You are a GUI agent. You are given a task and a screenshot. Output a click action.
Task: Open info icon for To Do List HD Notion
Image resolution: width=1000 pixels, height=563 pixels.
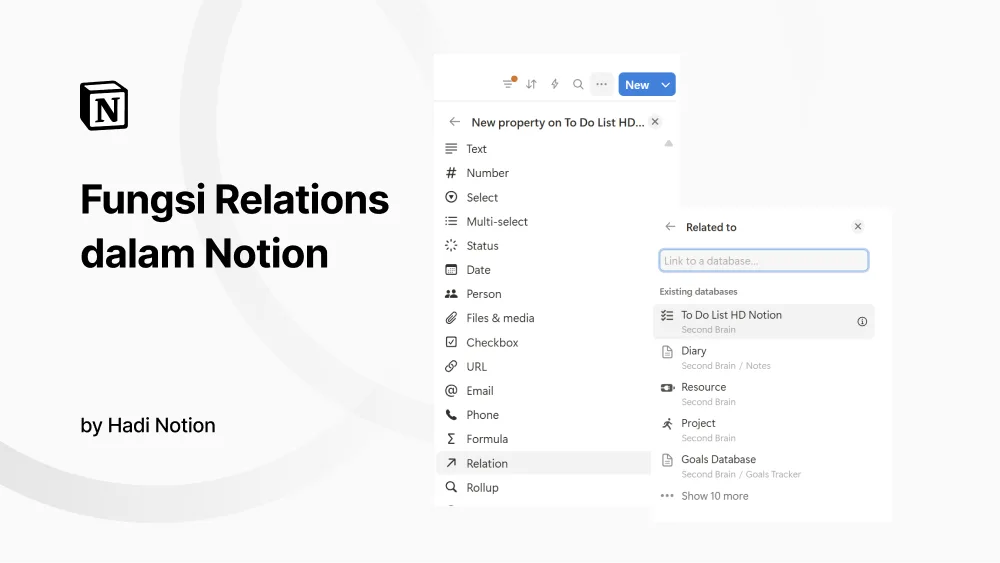point(862,321)
